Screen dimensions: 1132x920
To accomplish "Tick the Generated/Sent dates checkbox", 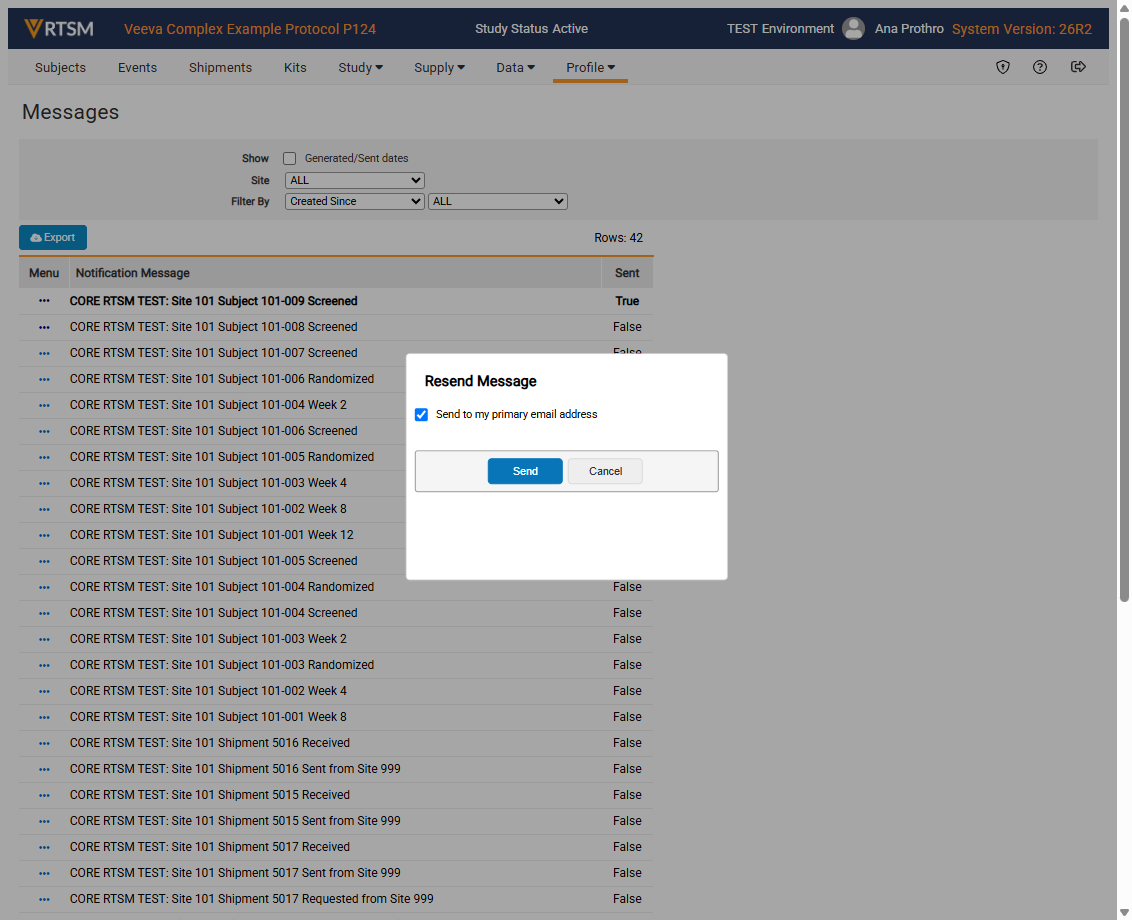I will click(x=289, y=158).
